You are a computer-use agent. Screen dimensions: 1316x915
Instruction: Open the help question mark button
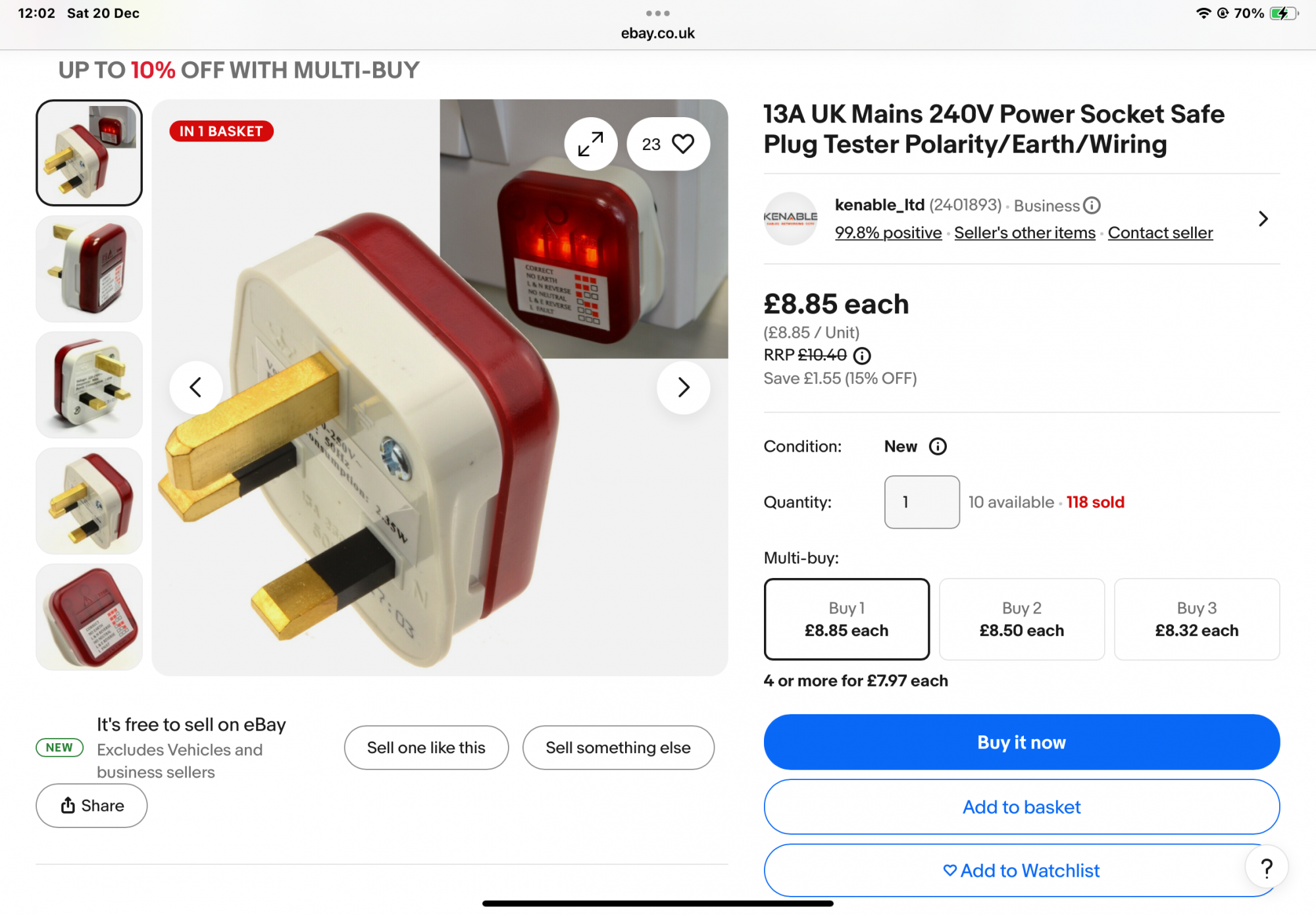(1267, 868)
